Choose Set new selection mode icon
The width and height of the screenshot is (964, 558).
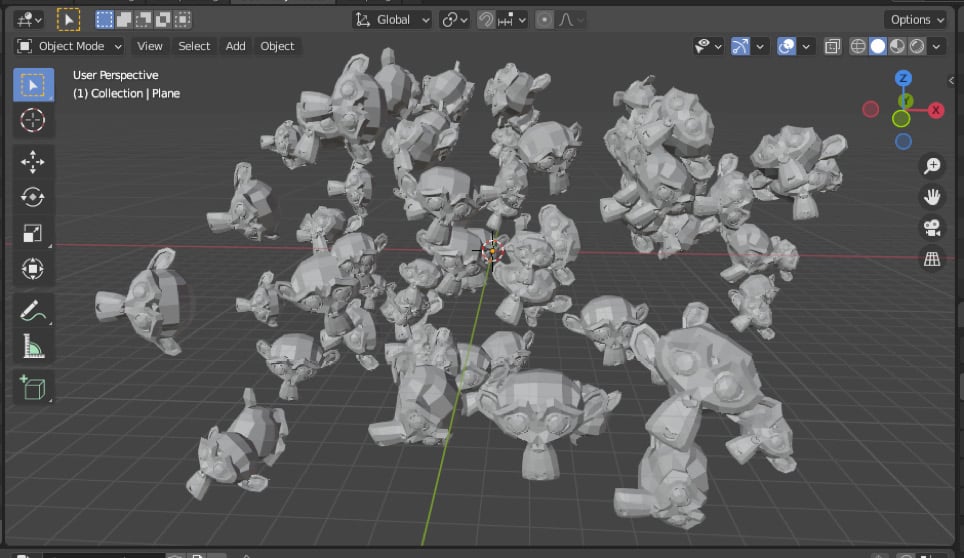pos(105,20)
